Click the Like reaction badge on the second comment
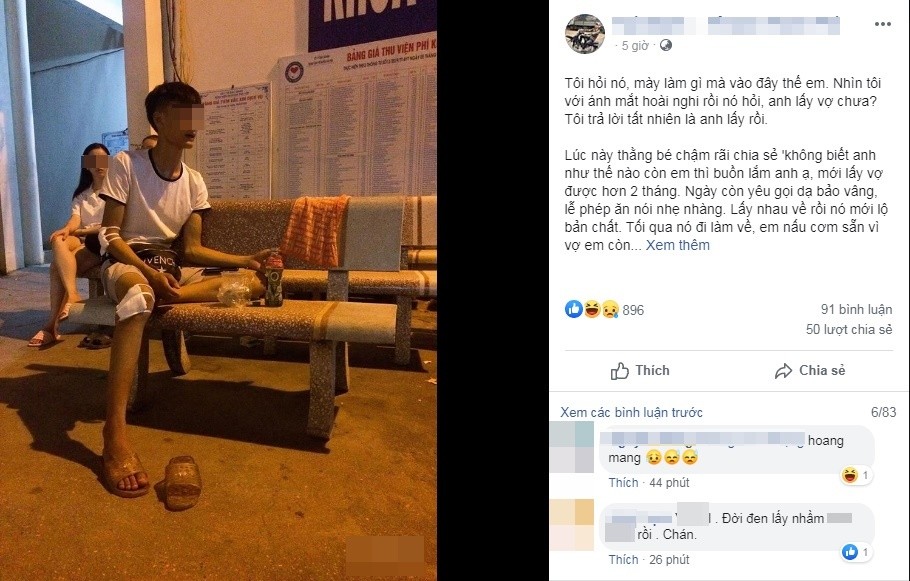This screenshot has height=581, width=910. click(857, 552)
